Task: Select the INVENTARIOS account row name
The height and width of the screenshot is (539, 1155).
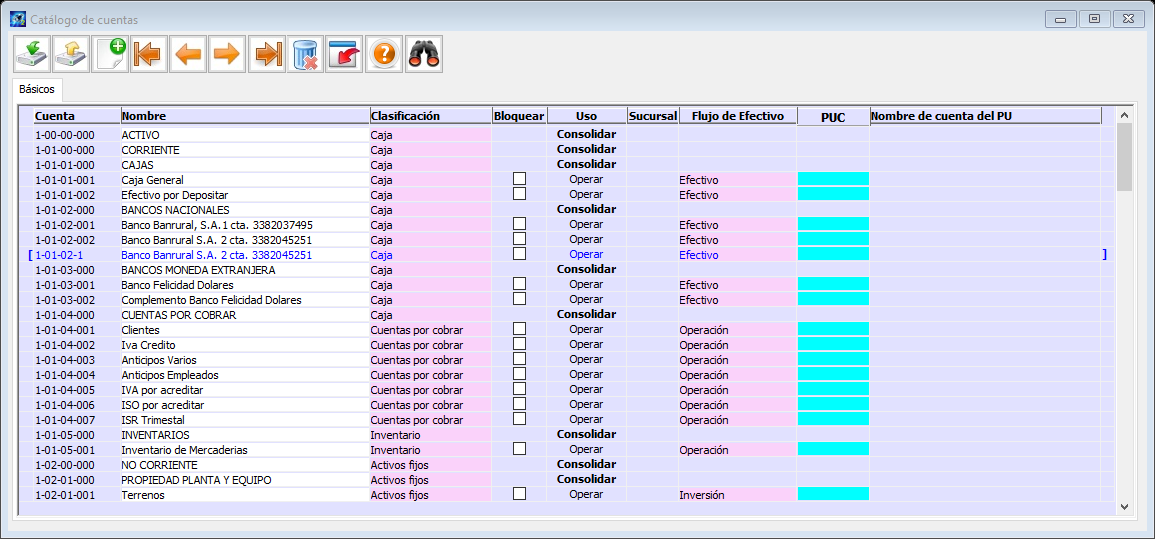Action: 155,435
